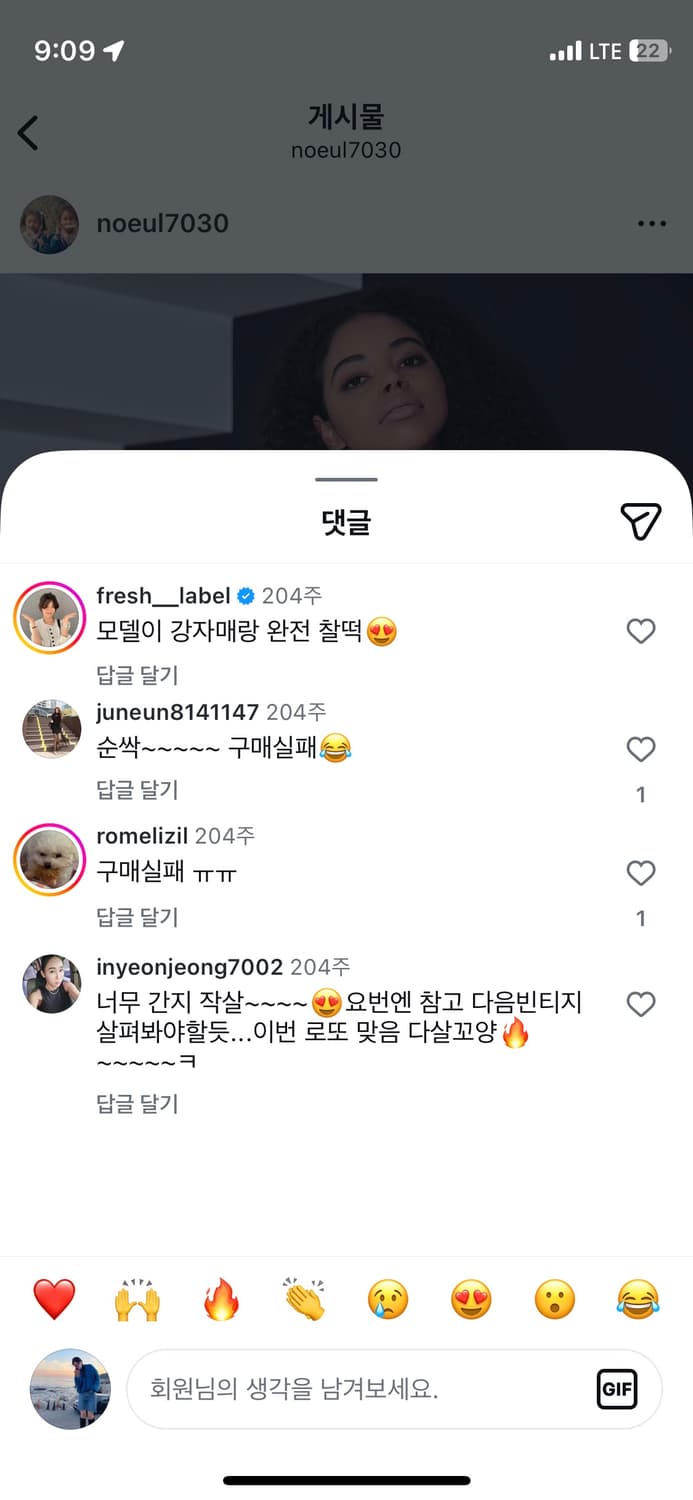693x1500 pixels.
Task: Select the raised hands reaction emoji
Action: point(138,1297)
